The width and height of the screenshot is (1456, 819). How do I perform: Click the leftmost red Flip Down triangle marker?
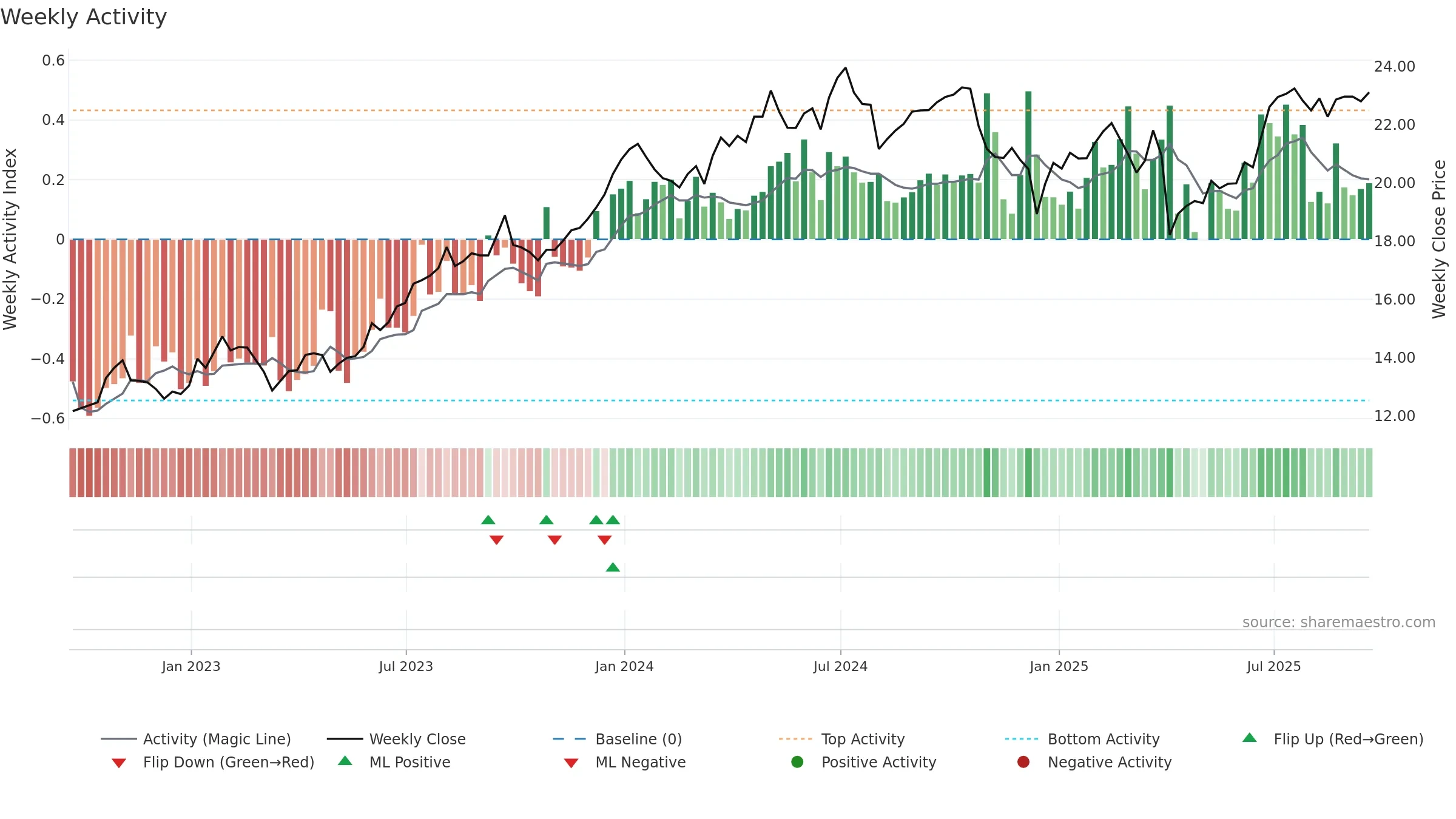(496, 540)
